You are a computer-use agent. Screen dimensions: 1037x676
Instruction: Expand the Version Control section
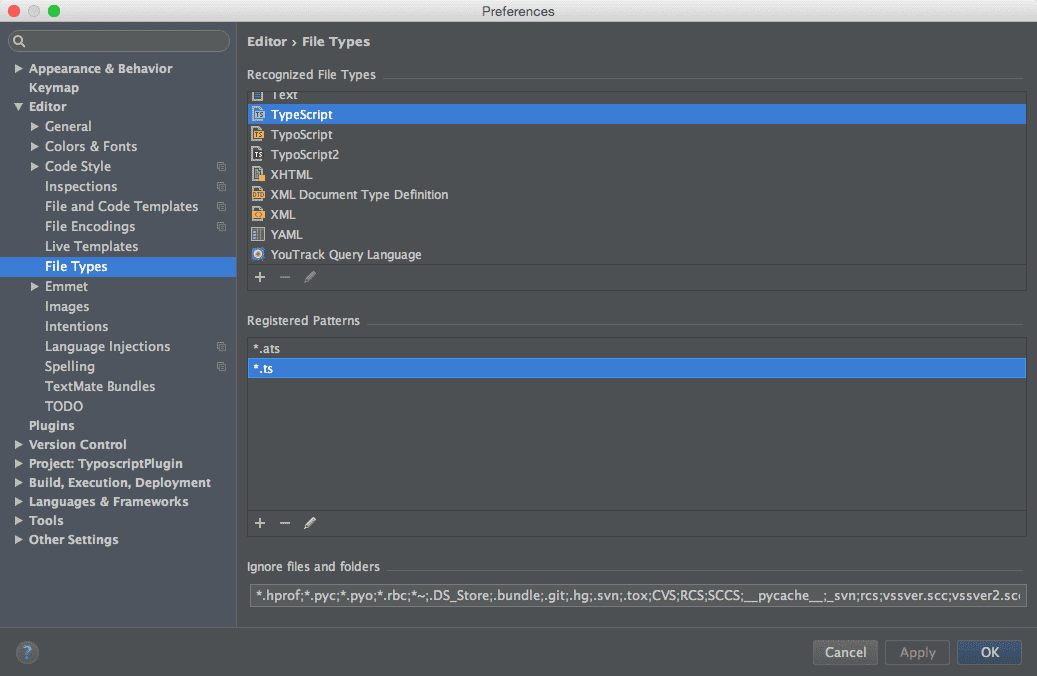tap(19, 444)
